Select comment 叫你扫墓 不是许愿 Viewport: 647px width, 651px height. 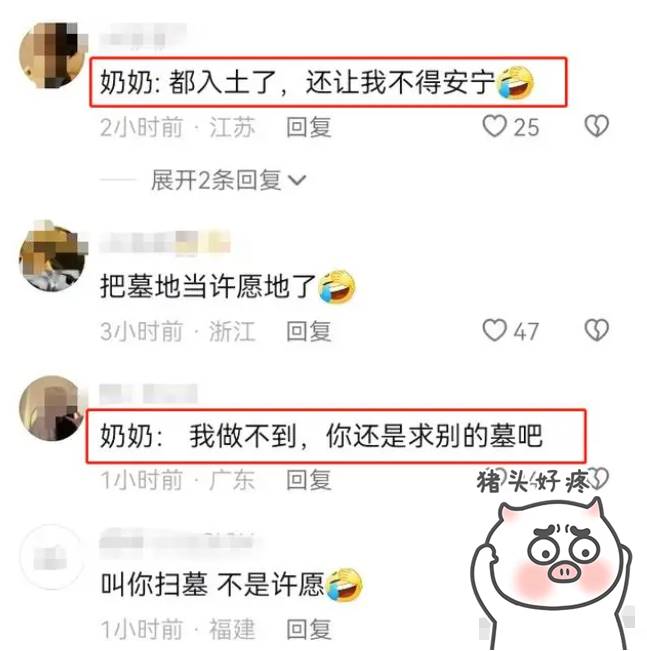tap(212, 584)
